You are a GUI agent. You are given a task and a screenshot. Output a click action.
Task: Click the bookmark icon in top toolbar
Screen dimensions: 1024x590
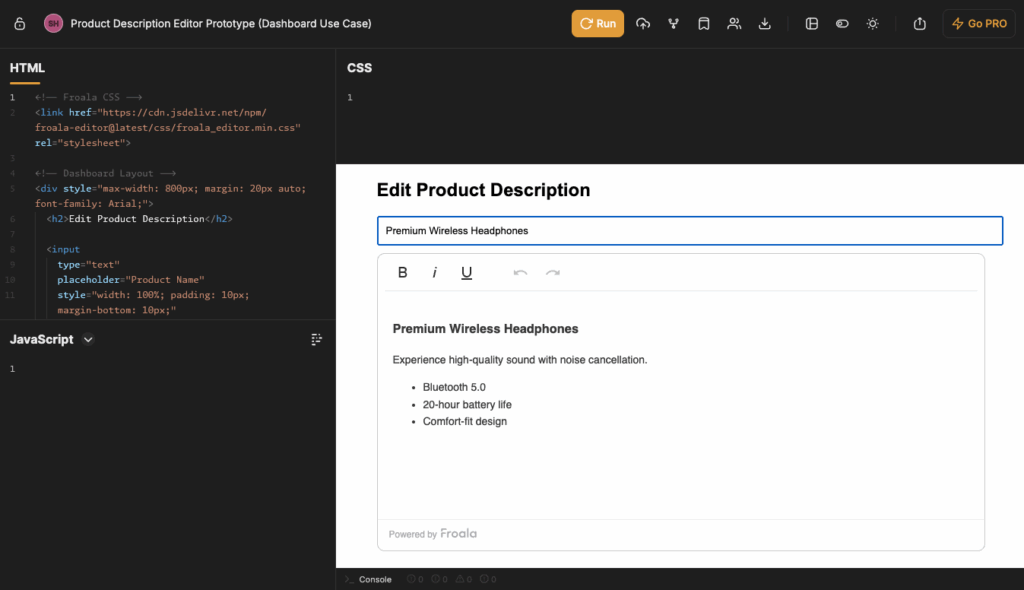click(x=703, y=24)
